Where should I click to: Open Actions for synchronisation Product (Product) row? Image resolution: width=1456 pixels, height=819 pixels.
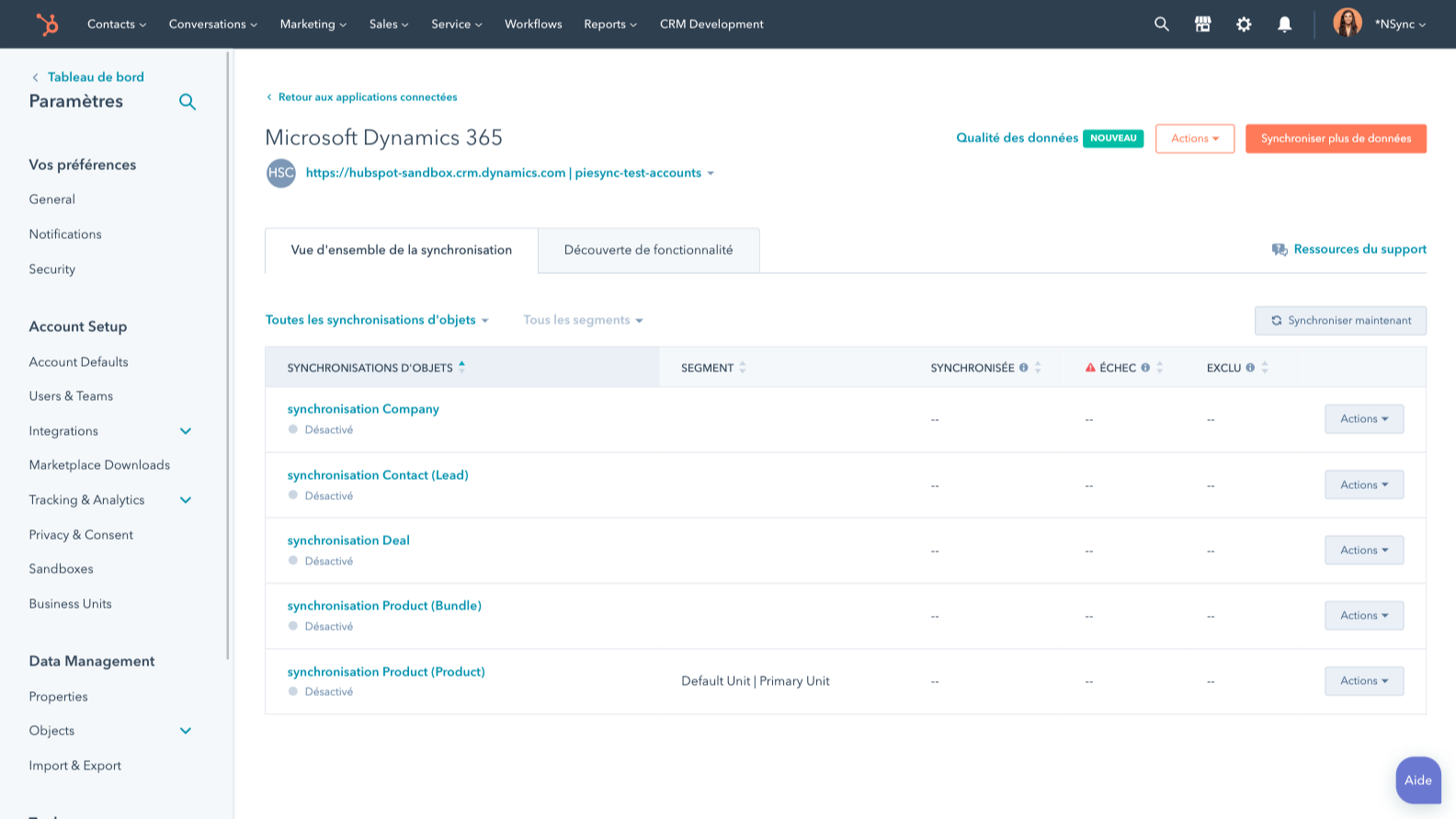[x=1364, y=681]
